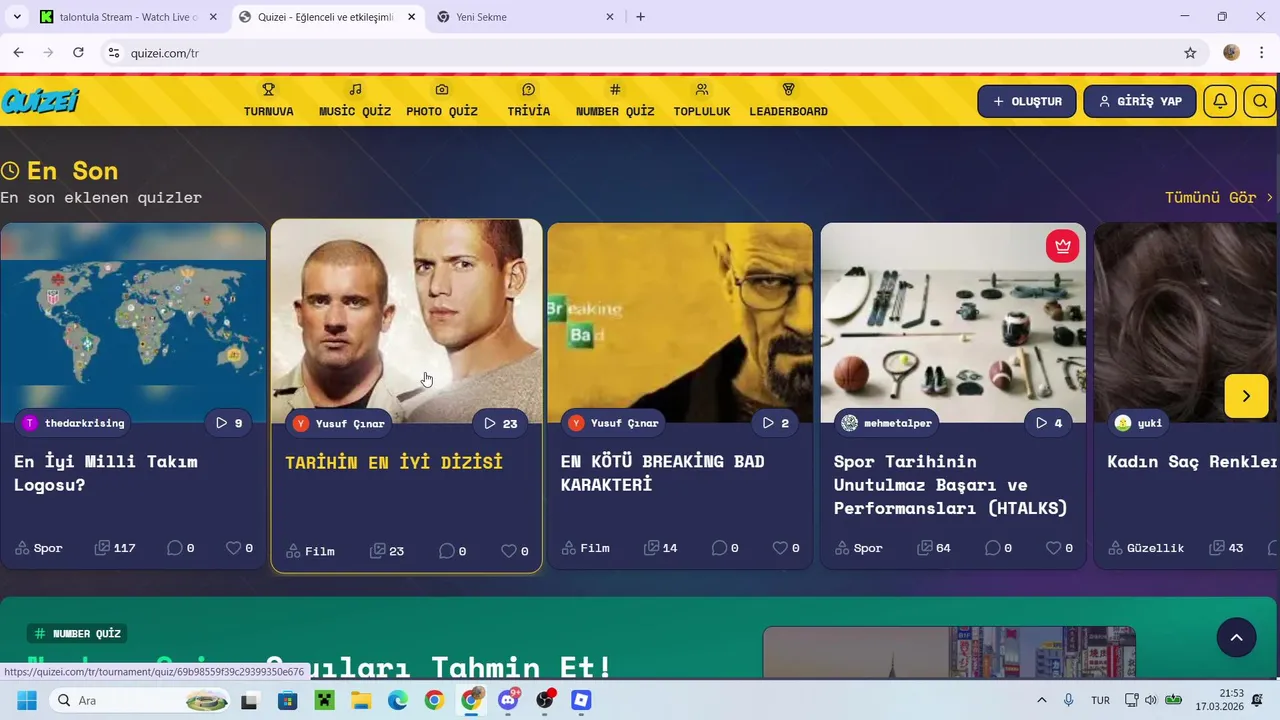Image resolution: width=1280 pixels, height=720 pixels.
Task: Open the Topluluk community page
Action: 702,101
